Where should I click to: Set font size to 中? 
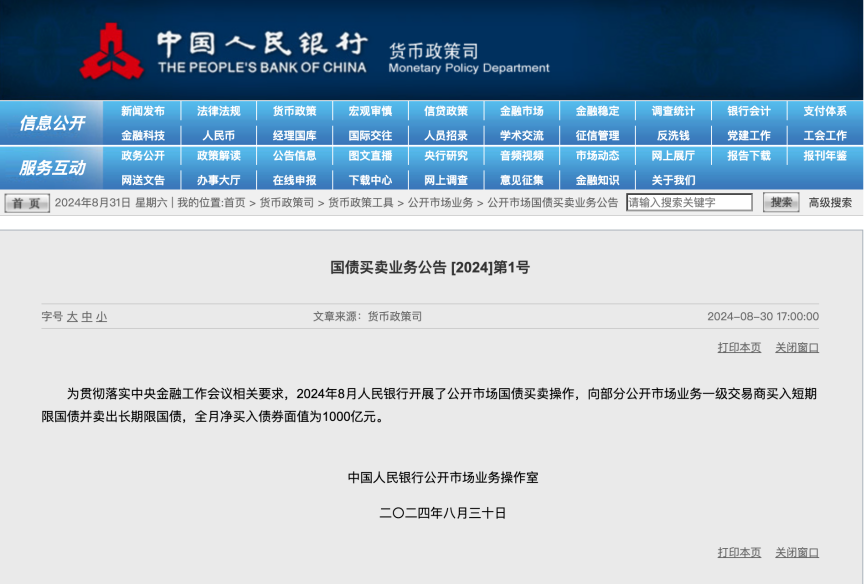point(87,317)
